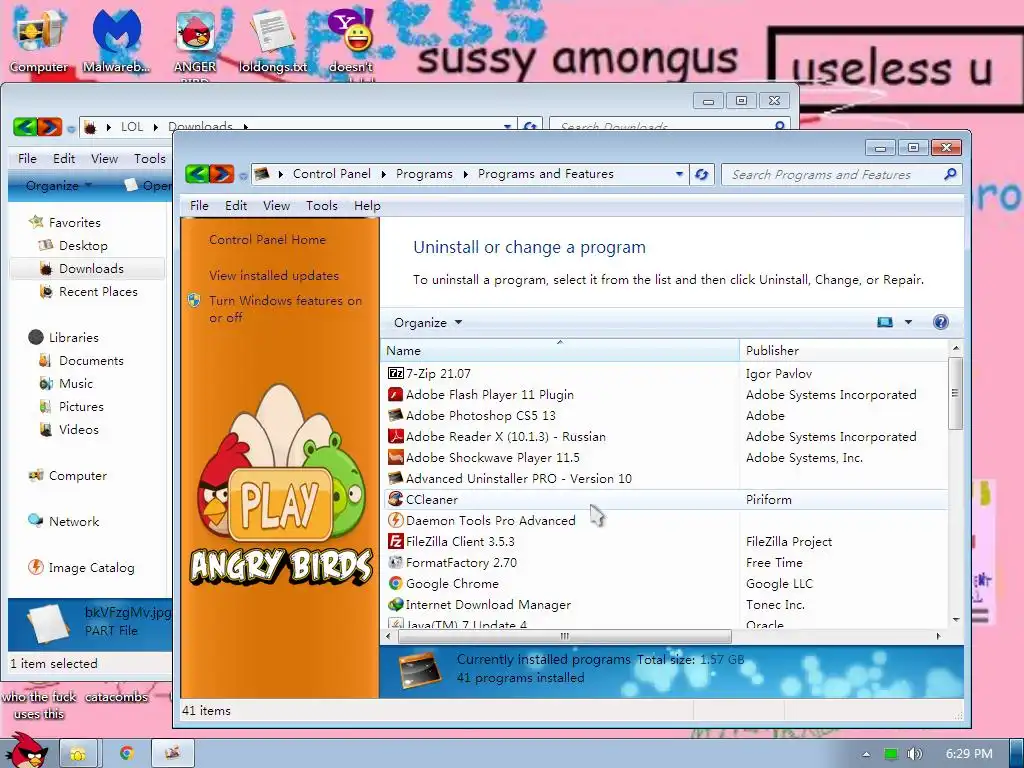Viewport: 1024px width, 768px height.
Task: Open the Computer desktop icon
Action: pyautogui.click(x=38, y=39)
